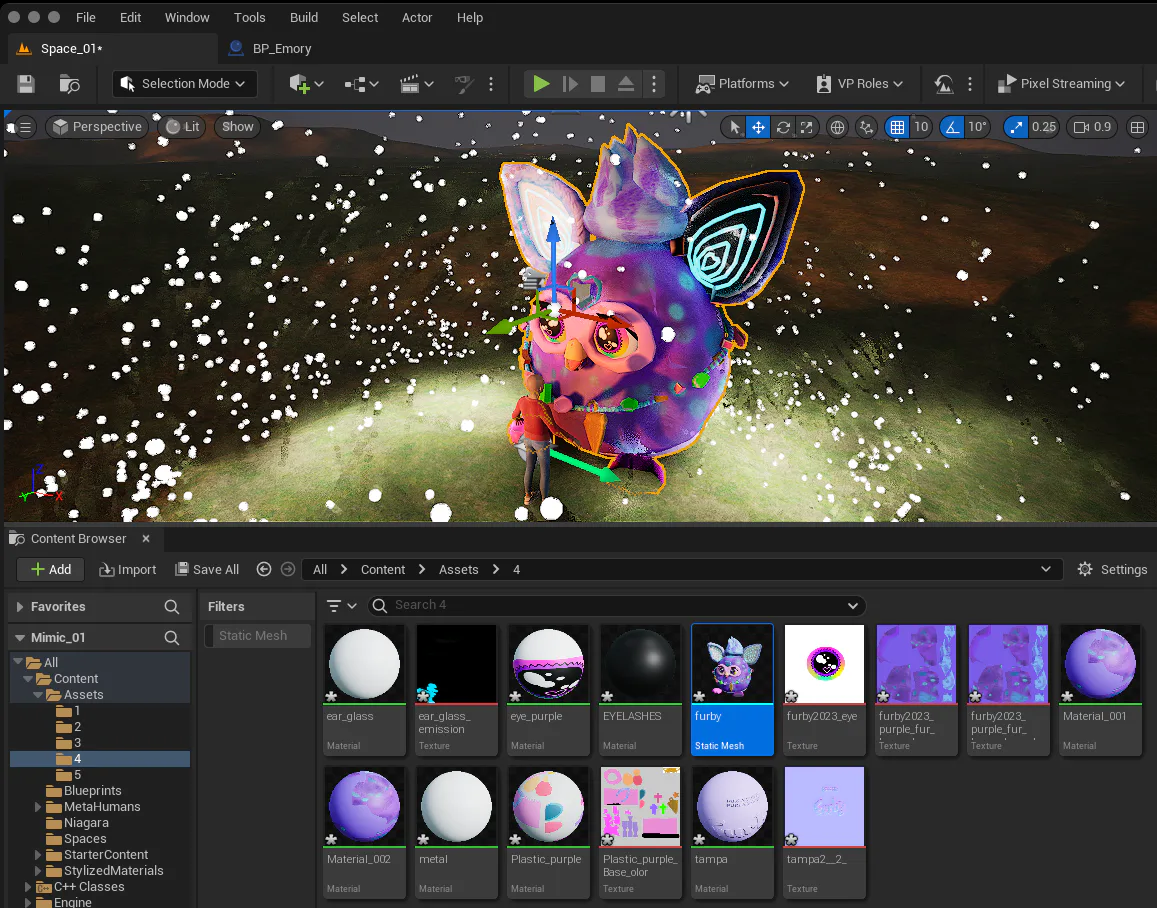
Task: Open the Pixel Streaming dropdown
Action: coord(1061,84)
